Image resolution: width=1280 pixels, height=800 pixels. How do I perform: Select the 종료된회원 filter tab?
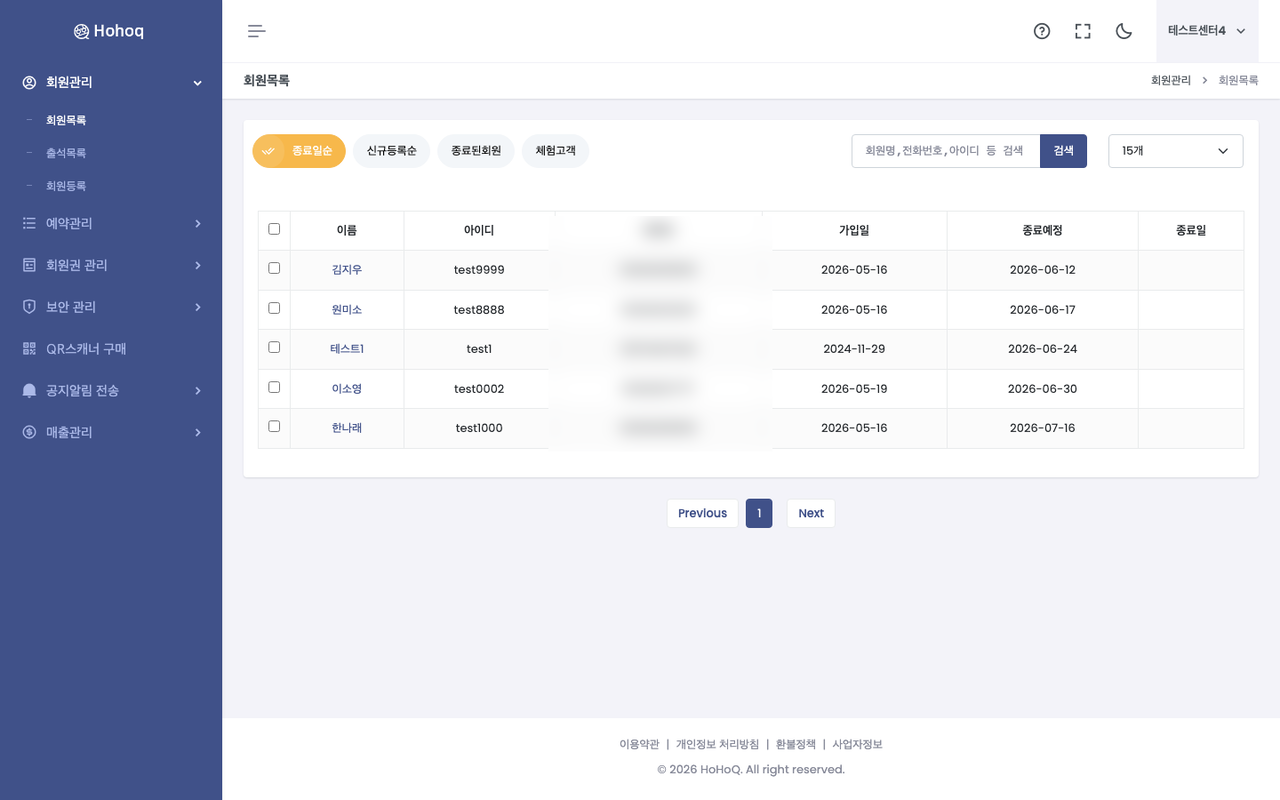pyautogui.click(x=476, y=151)
